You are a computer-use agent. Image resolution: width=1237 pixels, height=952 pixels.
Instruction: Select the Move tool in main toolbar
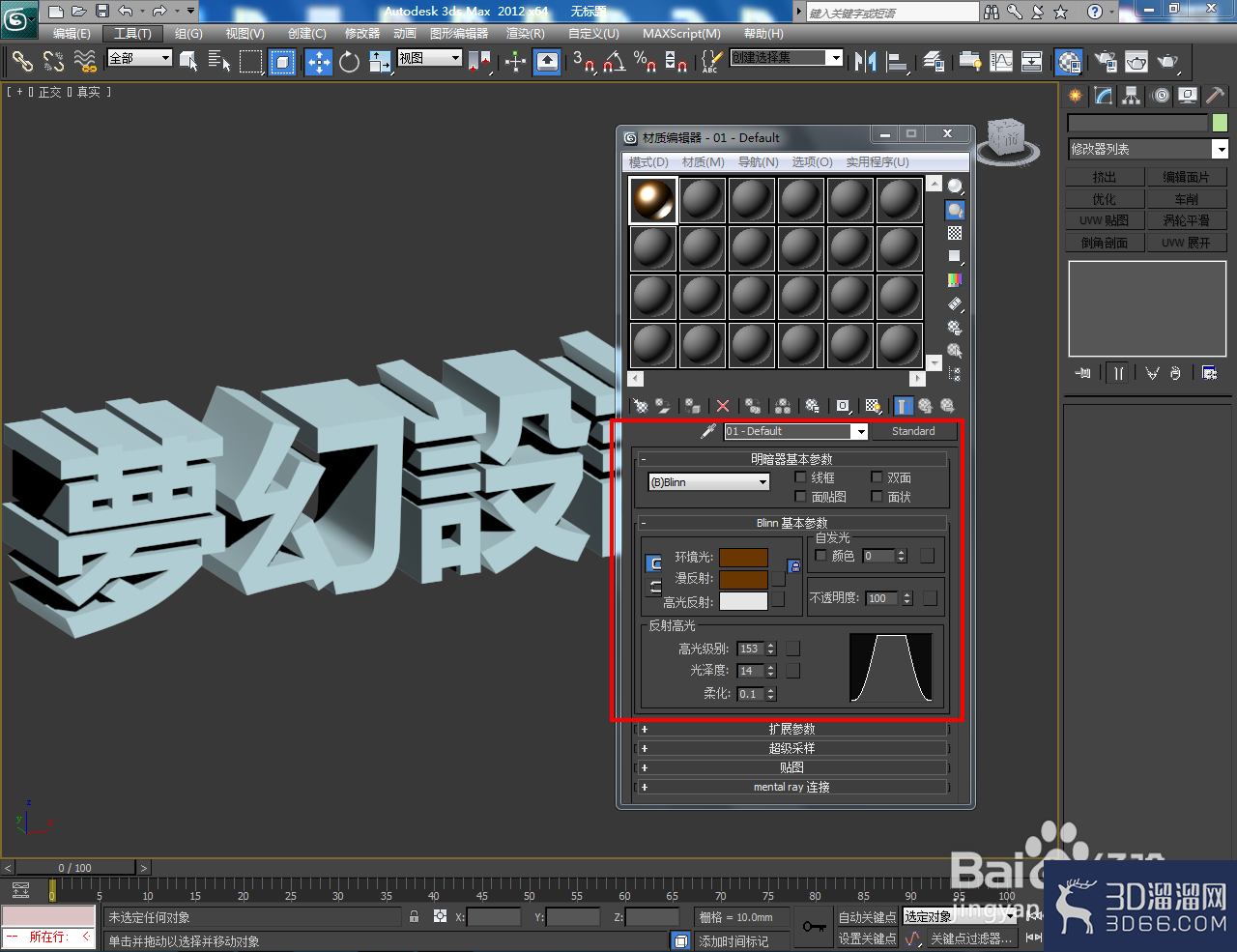click(319, 62)
